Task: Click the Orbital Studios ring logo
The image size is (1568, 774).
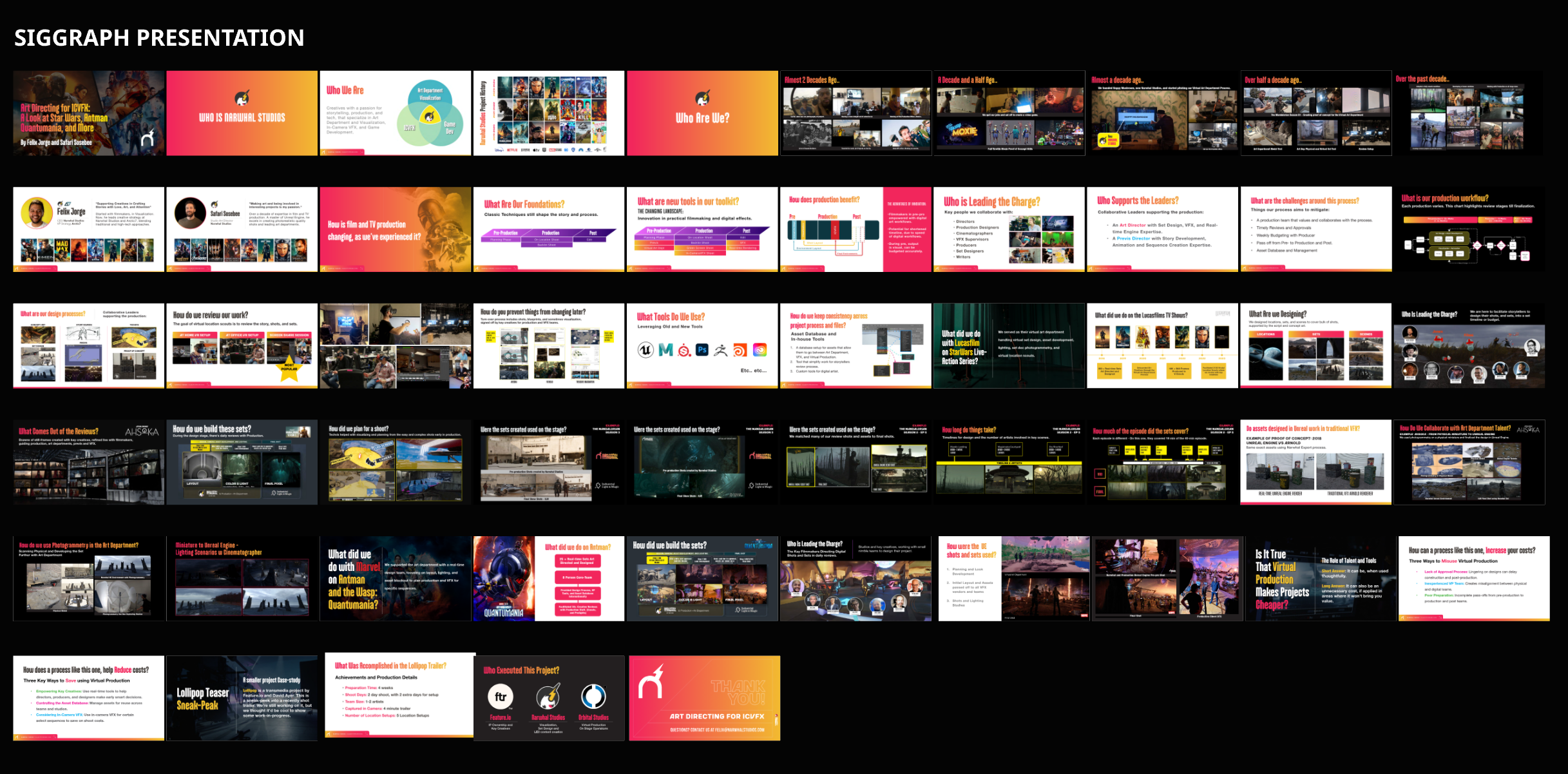Action: pos(593,697)
